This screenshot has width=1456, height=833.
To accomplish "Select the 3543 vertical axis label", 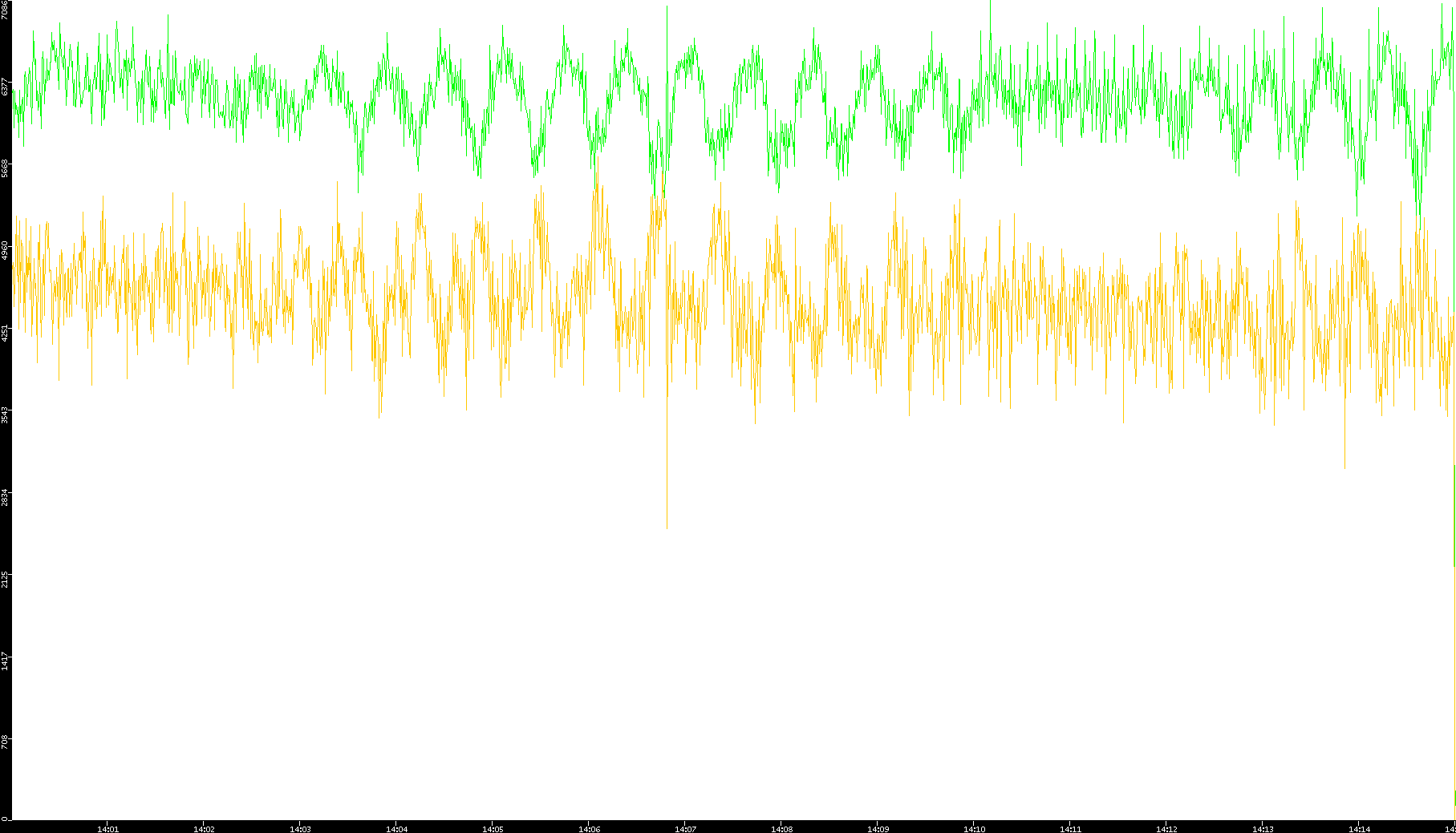I will click(x=5, y=414).
